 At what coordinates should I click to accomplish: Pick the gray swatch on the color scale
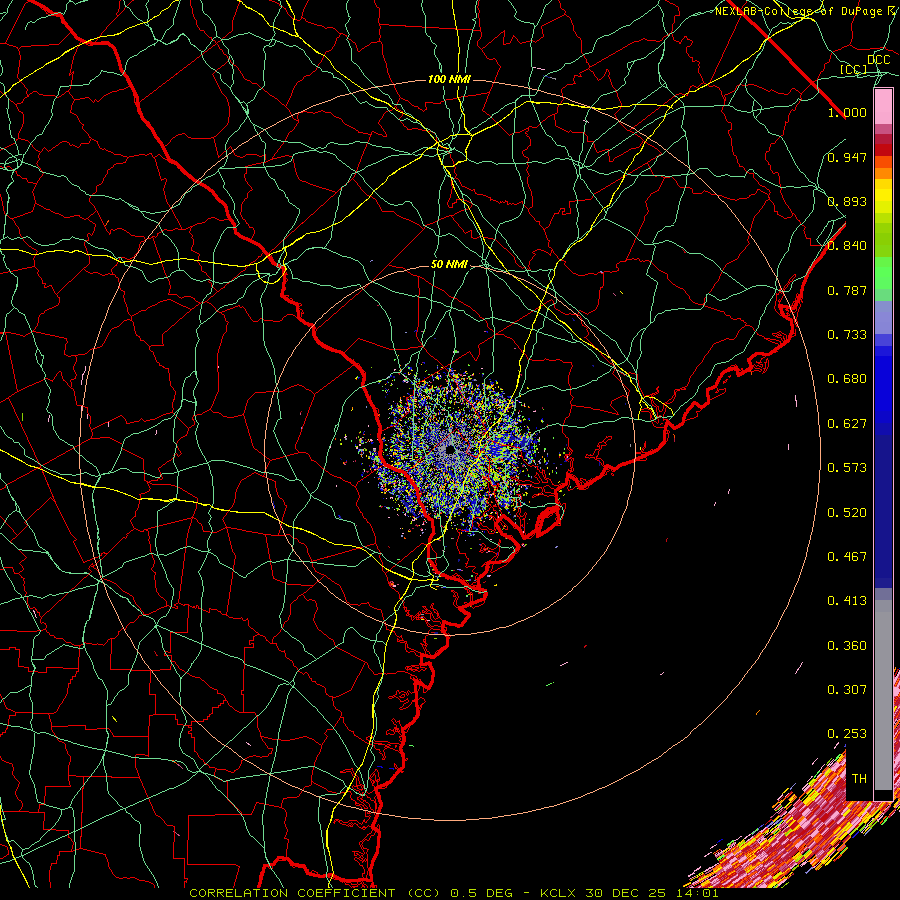click(x=883, y=695)
